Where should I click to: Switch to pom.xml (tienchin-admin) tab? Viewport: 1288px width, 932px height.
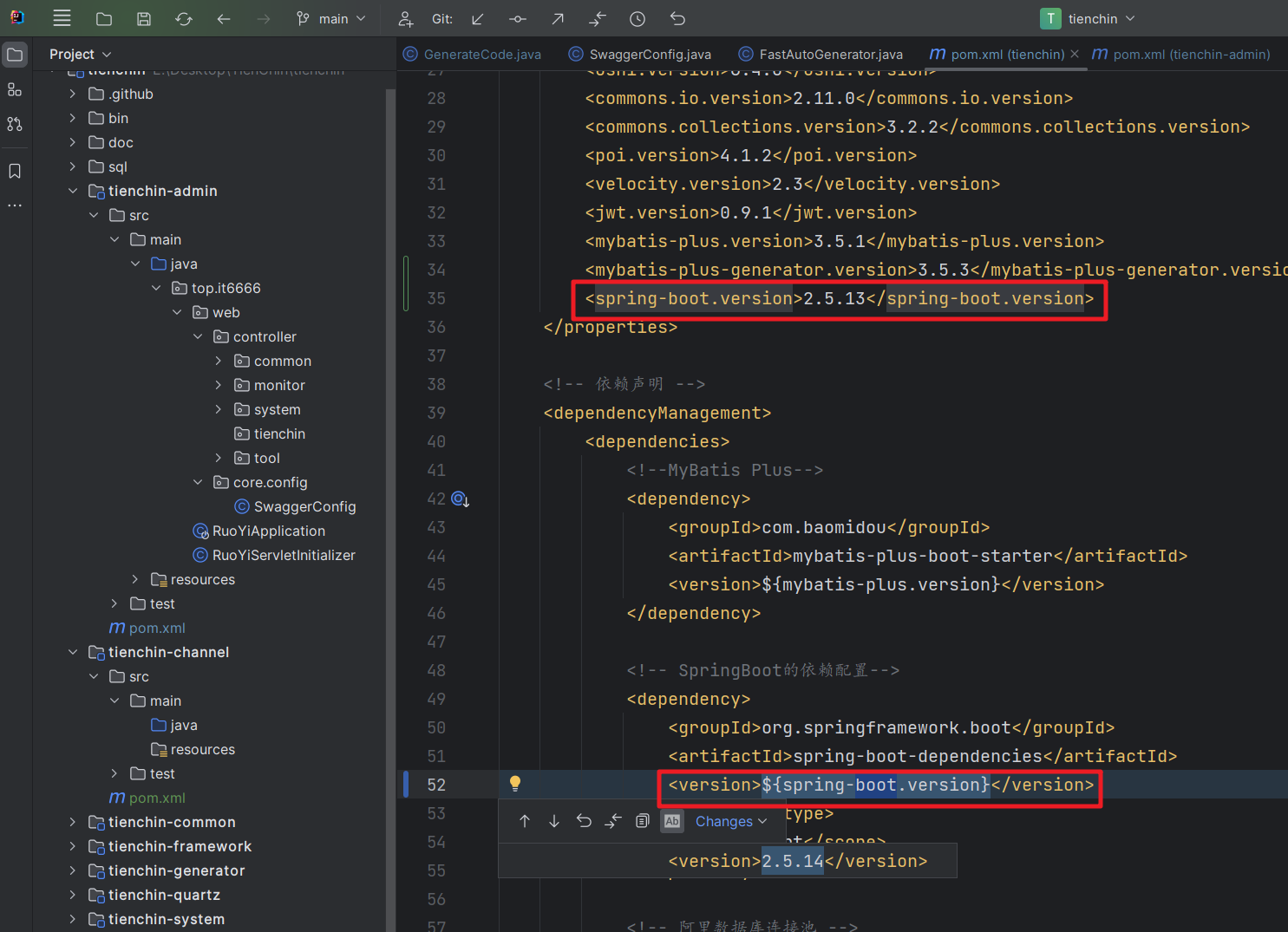click(1181, 54)
